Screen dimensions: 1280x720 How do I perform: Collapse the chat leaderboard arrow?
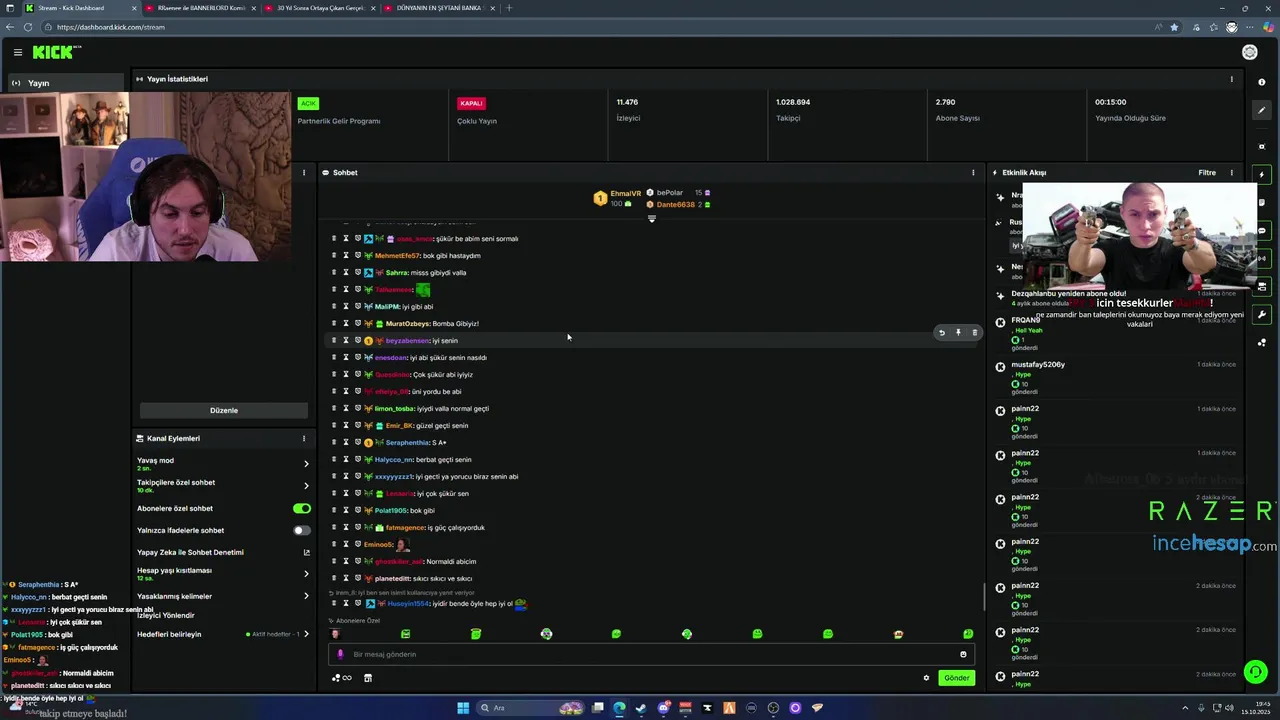(652, 219)
